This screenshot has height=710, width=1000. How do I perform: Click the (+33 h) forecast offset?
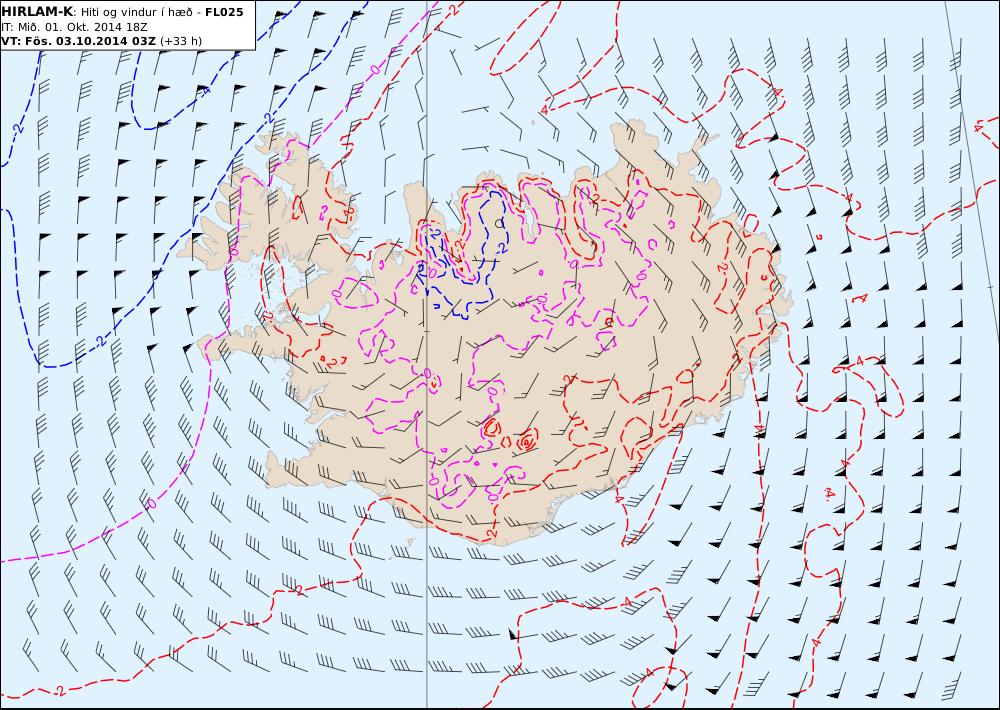(x=181, y=41)
